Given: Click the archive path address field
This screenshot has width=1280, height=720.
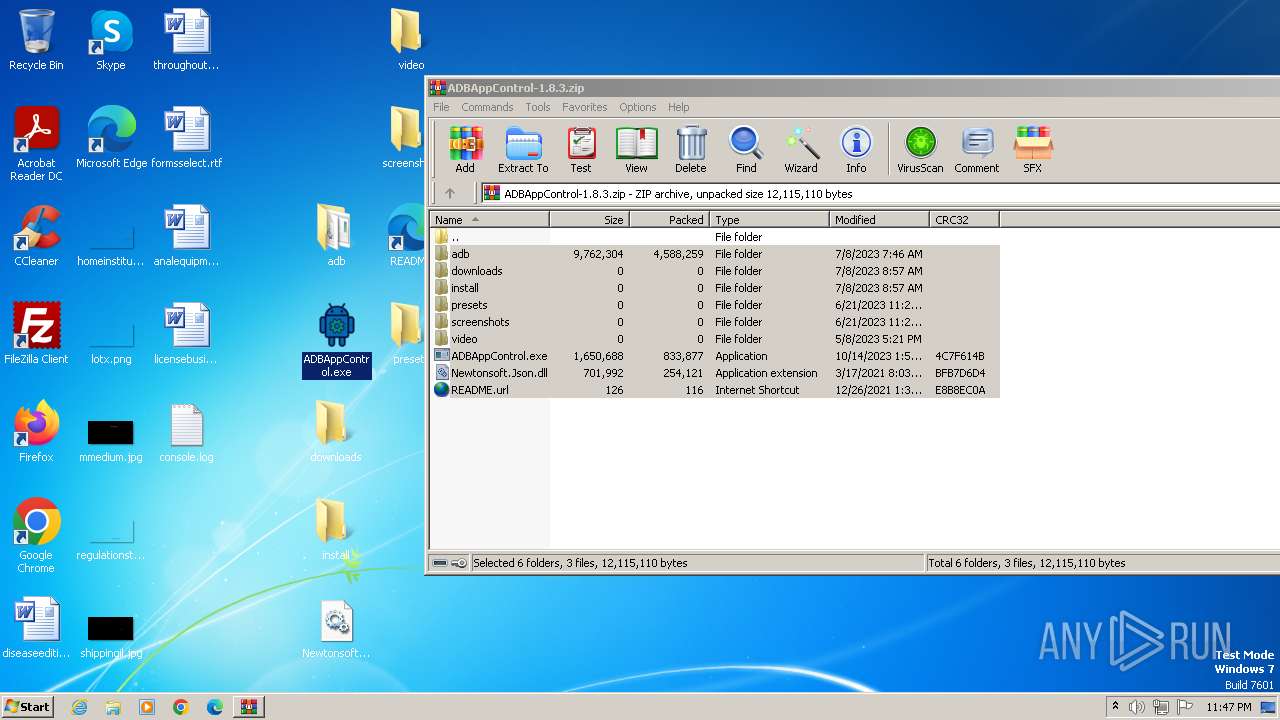Looking at the screenshot, I should (880, 194).
